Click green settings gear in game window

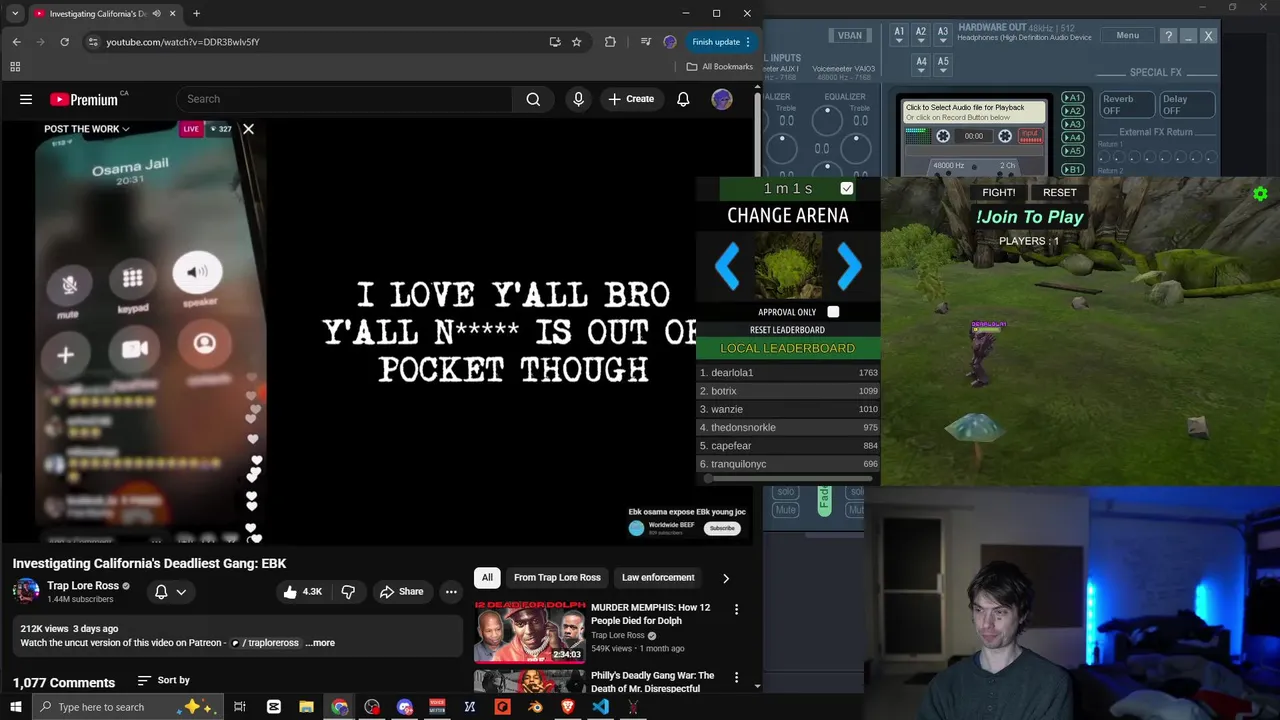click(x=1260, y=194)
